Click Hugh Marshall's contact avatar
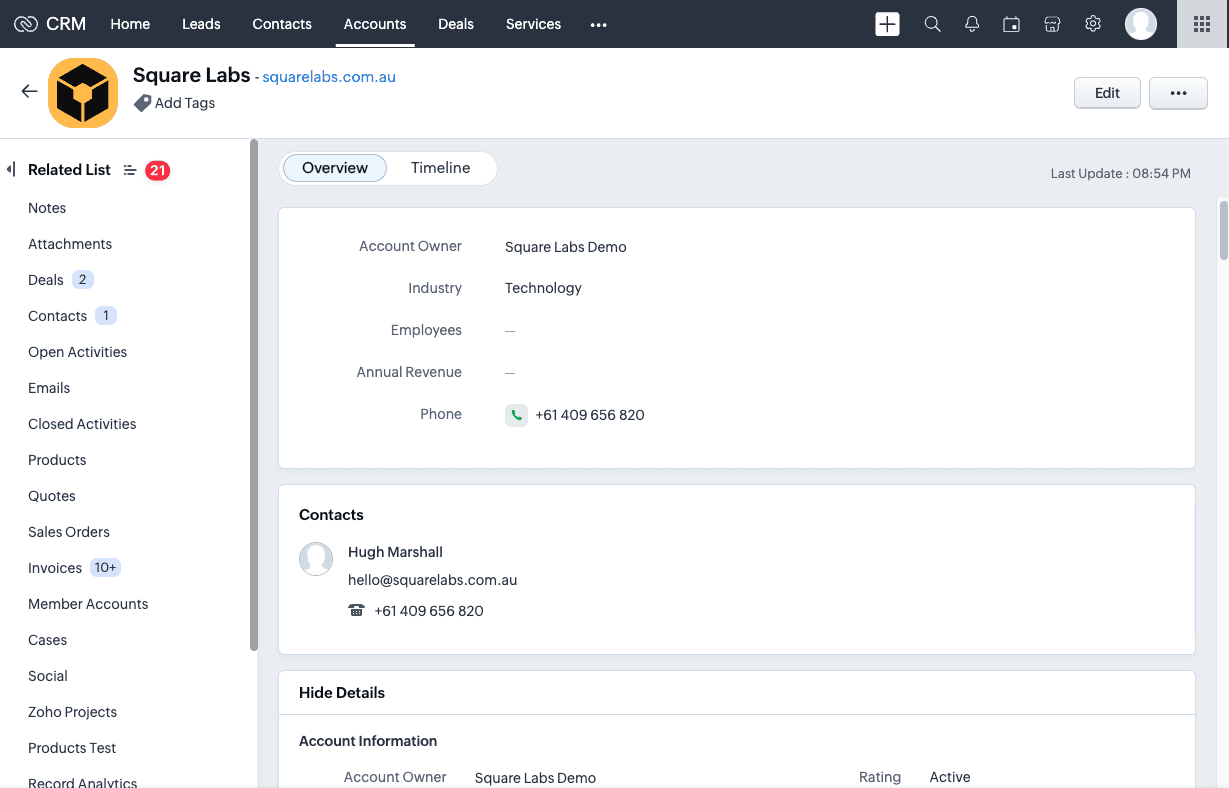The image size is (1229, 788). point(316,559)
